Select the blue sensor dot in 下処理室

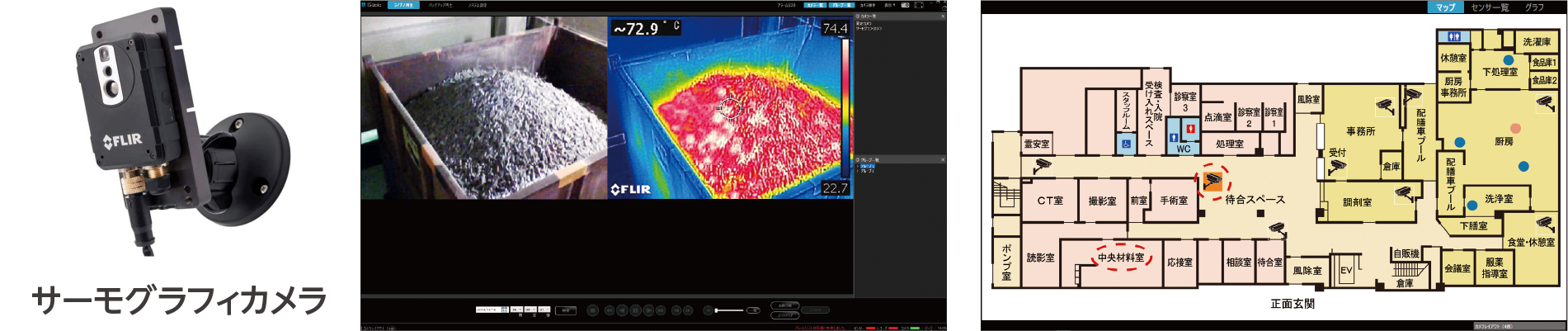(x=1508, y=60)
